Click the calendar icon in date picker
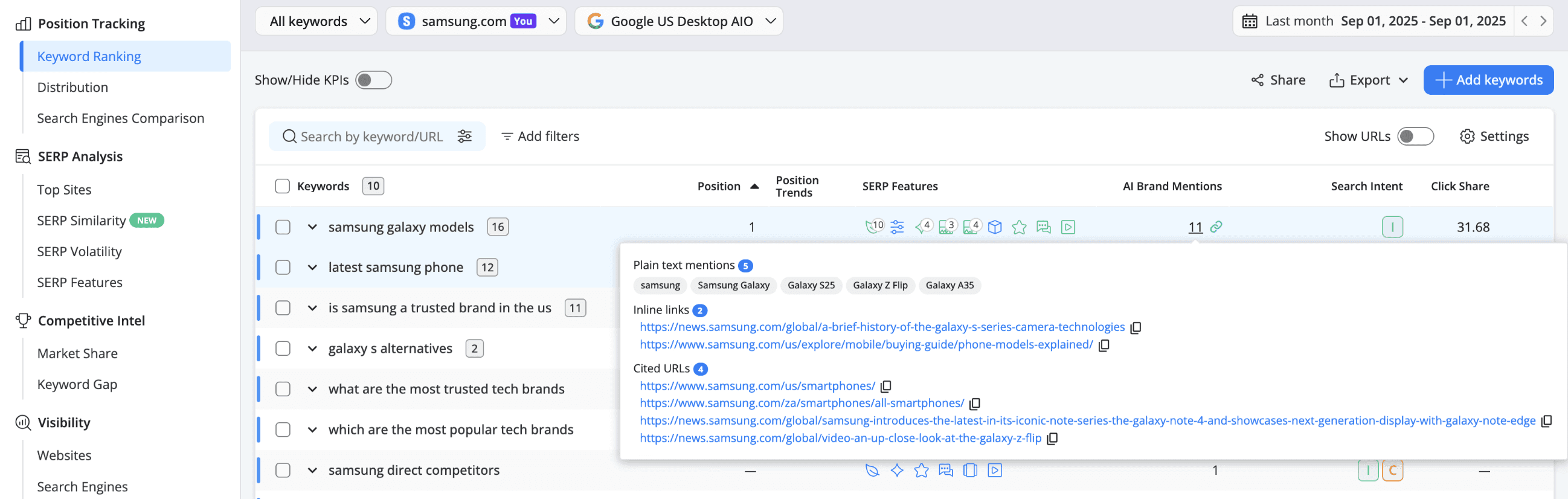Screen dimensions: 1568x499 (x=1250, y=21)
